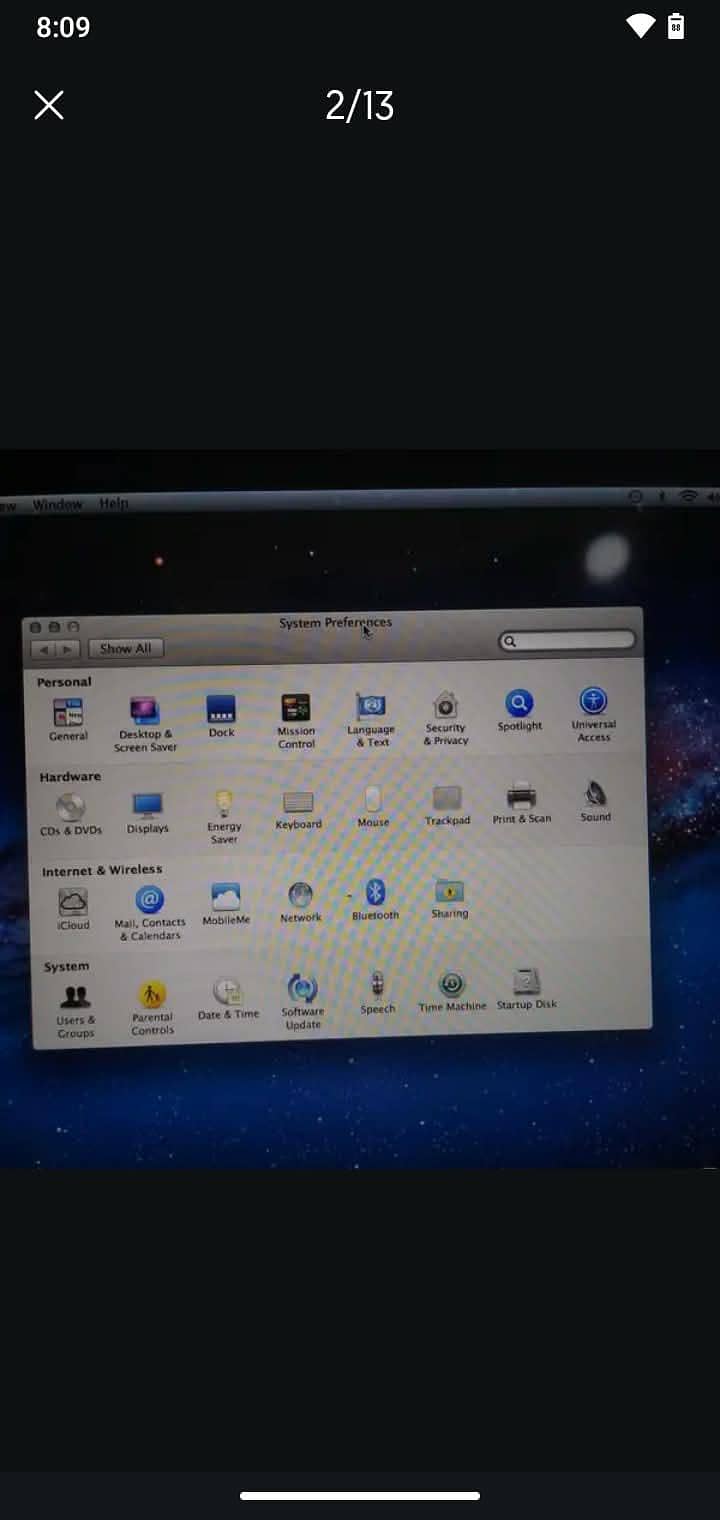720x1520 pixels.
Task: Open the Window menu
Action: click(x=58, y=505)
